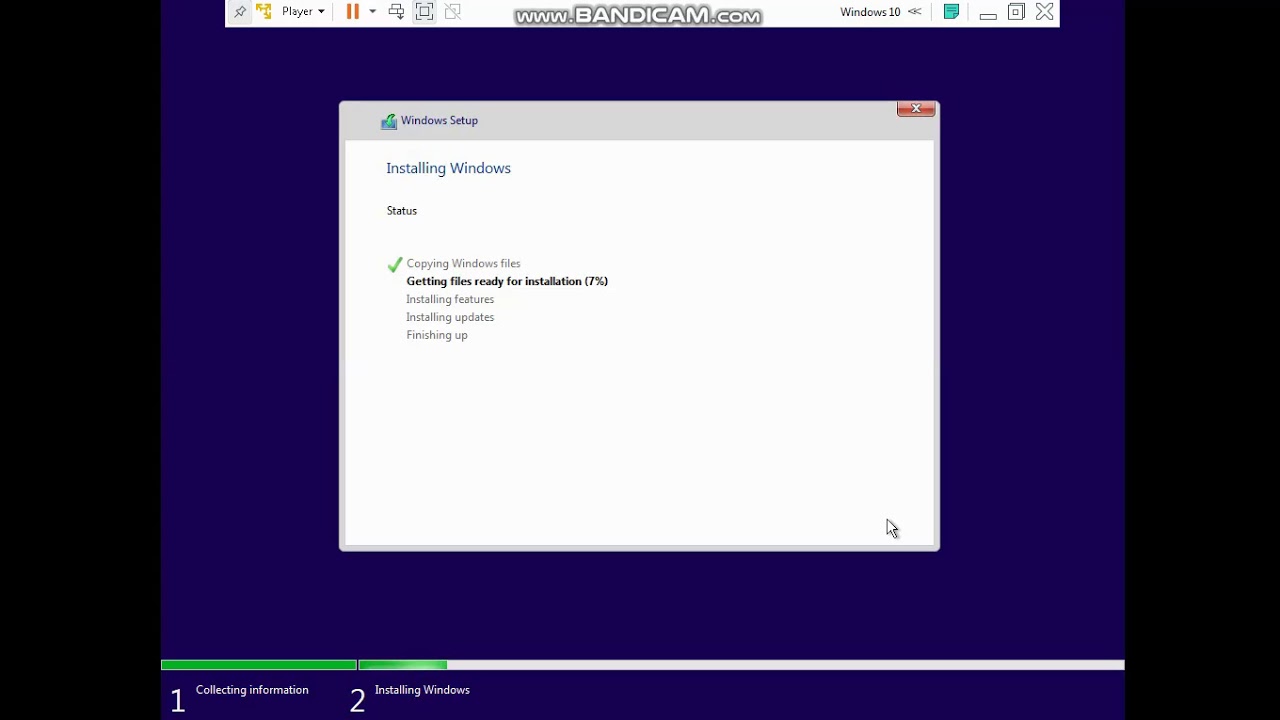
Task: Click 'Finishing up' status line
Action: 437,335
